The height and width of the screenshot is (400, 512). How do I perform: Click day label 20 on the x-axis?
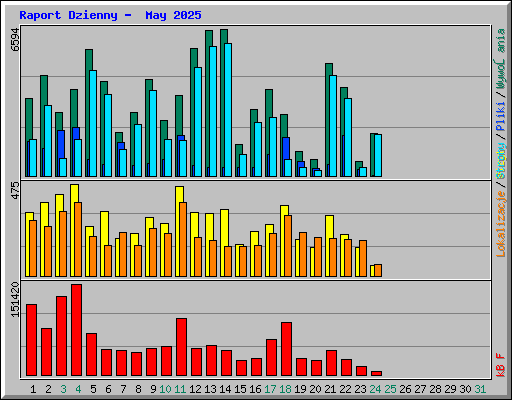pyautogui.click(x=315, y=389)
